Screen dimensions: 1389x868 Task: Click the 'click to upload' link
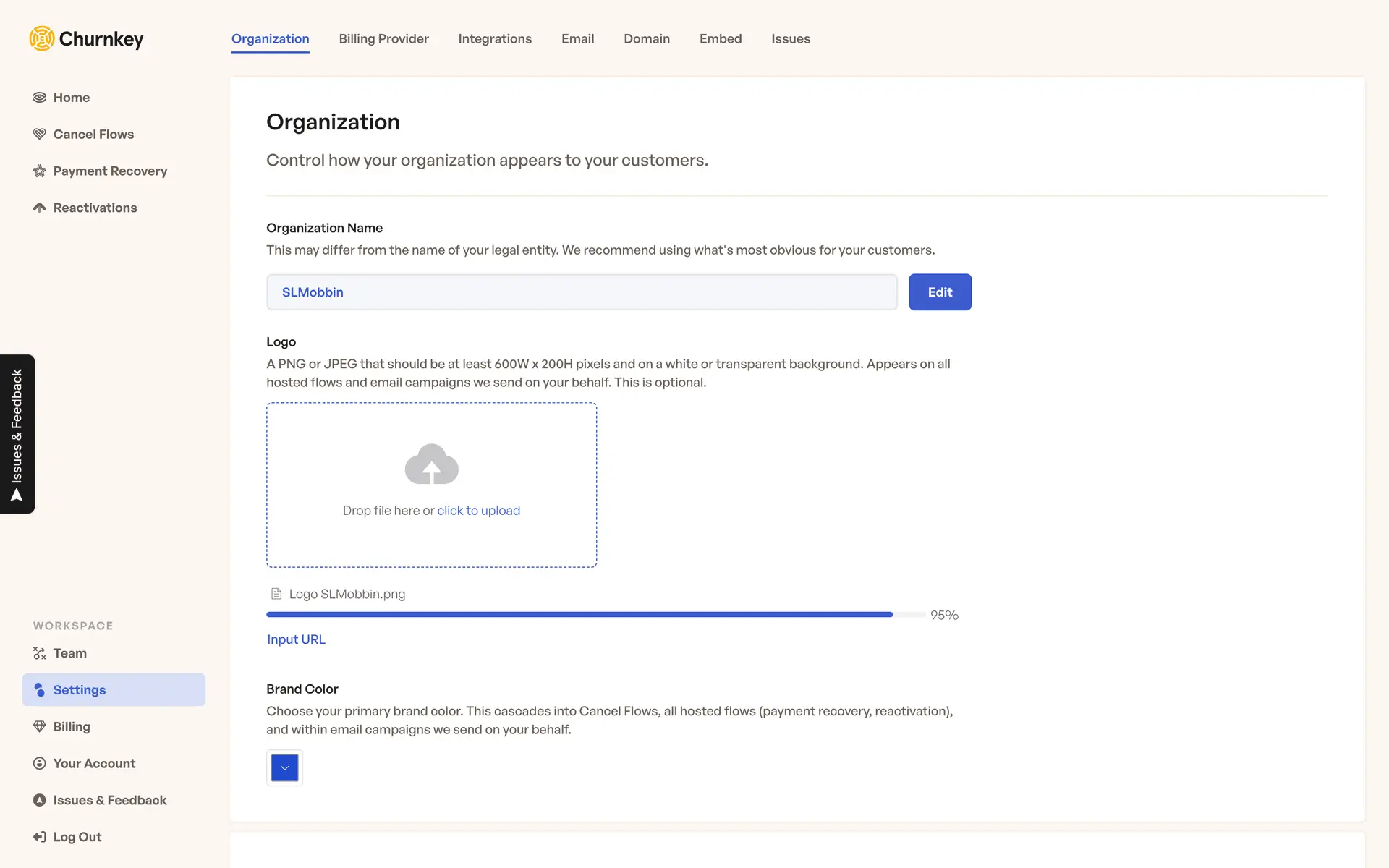[478, 511]
